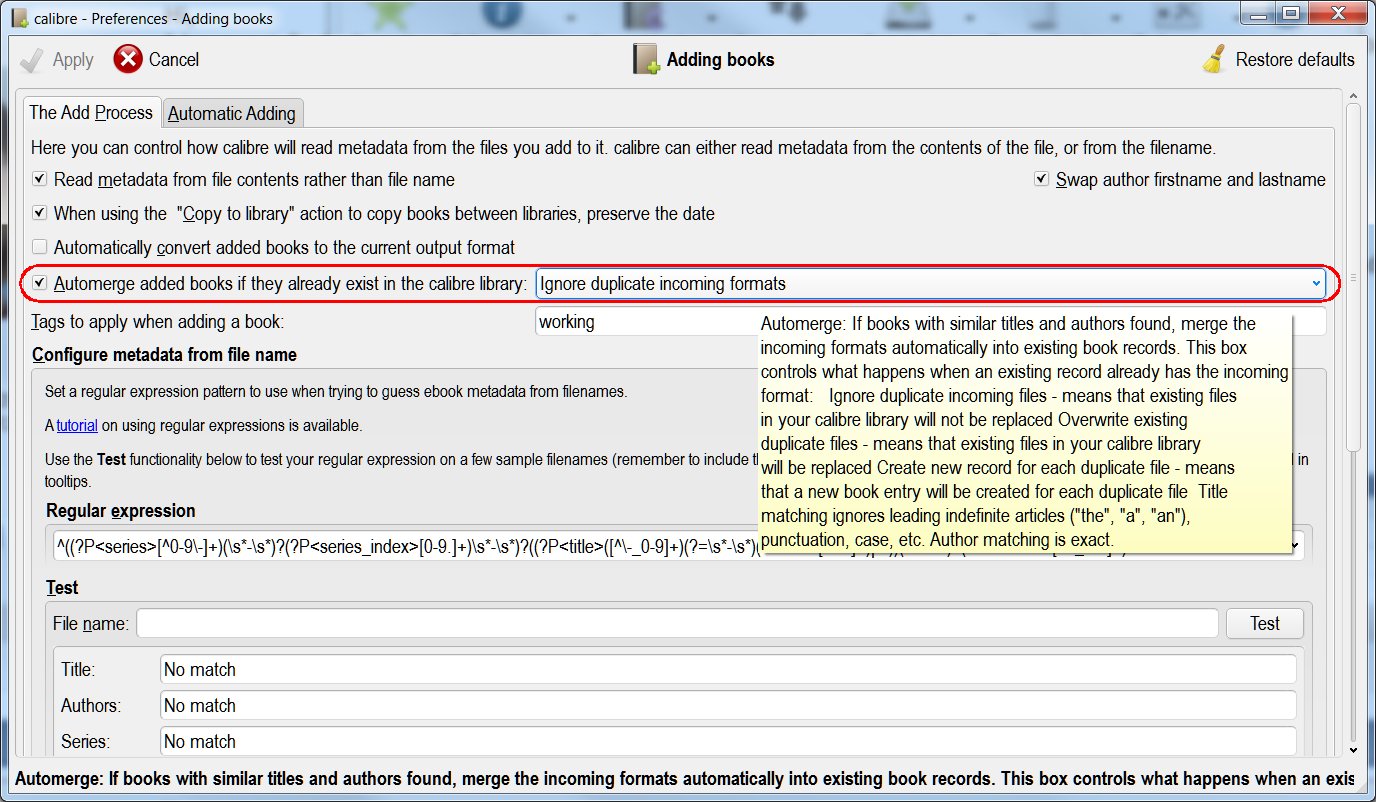
Task: Click the yellow Automerge tooltip text
Action: pos(1024,432)
